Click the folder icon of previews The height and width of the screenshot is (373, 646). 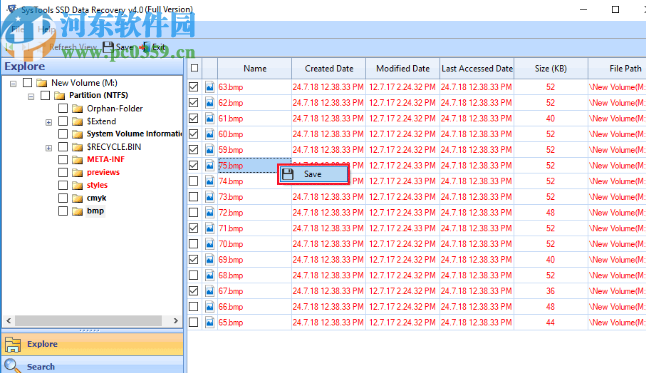77,172
